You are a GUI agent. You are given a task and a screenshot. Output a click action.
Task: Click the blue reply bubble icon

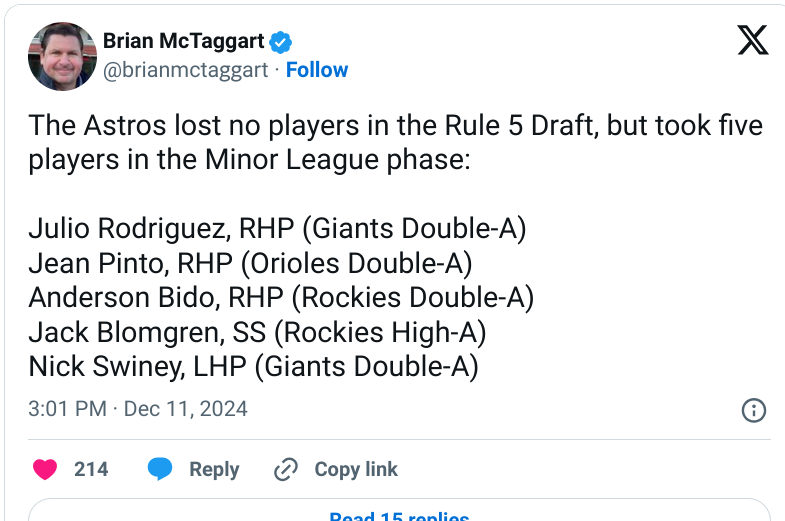160,469
